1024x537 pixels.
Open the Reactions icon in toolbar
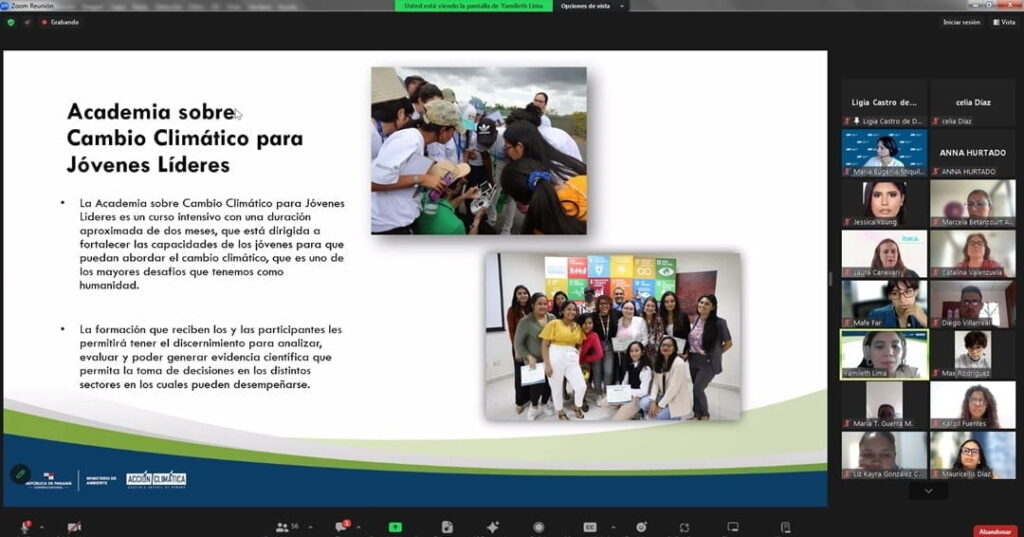641,527
